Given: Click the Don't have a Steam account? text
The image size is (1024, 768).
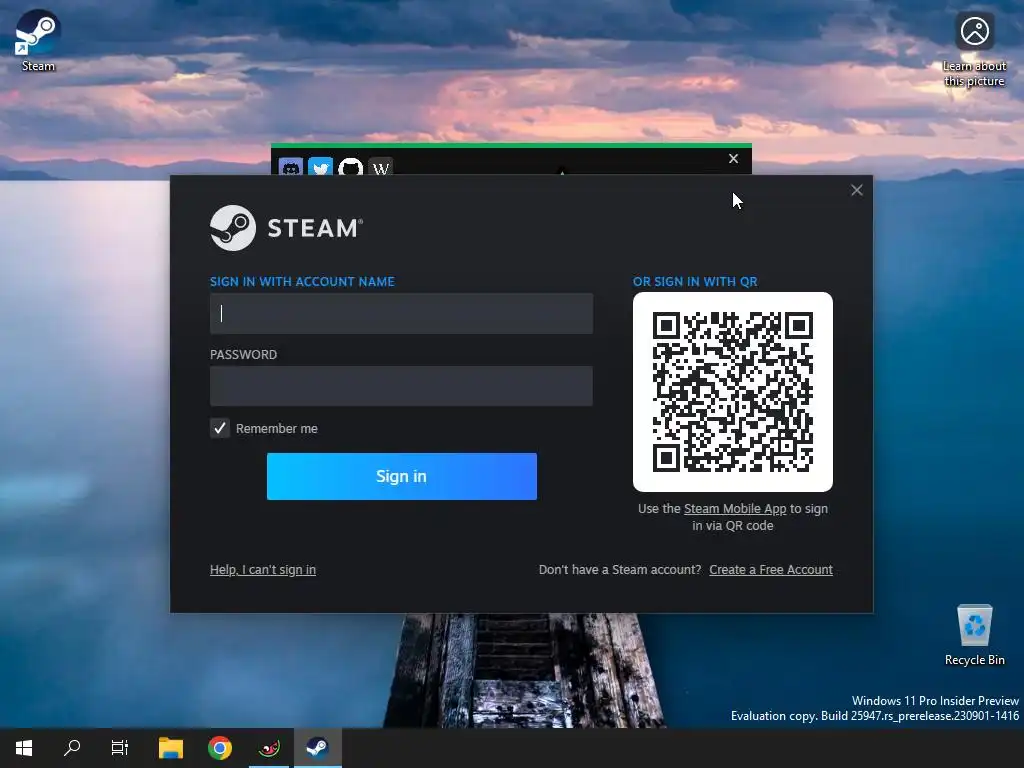Looking at the screenshot, I should pyautogui.click(x=620, y=569).
